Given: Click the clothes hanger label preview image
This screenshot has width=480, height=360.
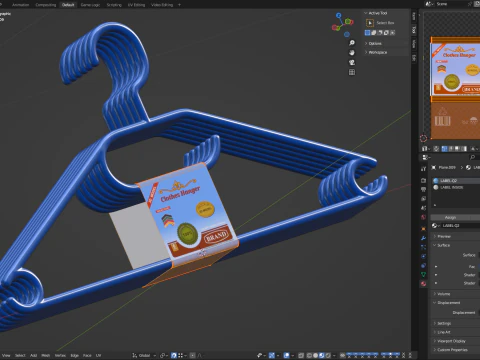Looking at the screenshot, I should point(455,70).
